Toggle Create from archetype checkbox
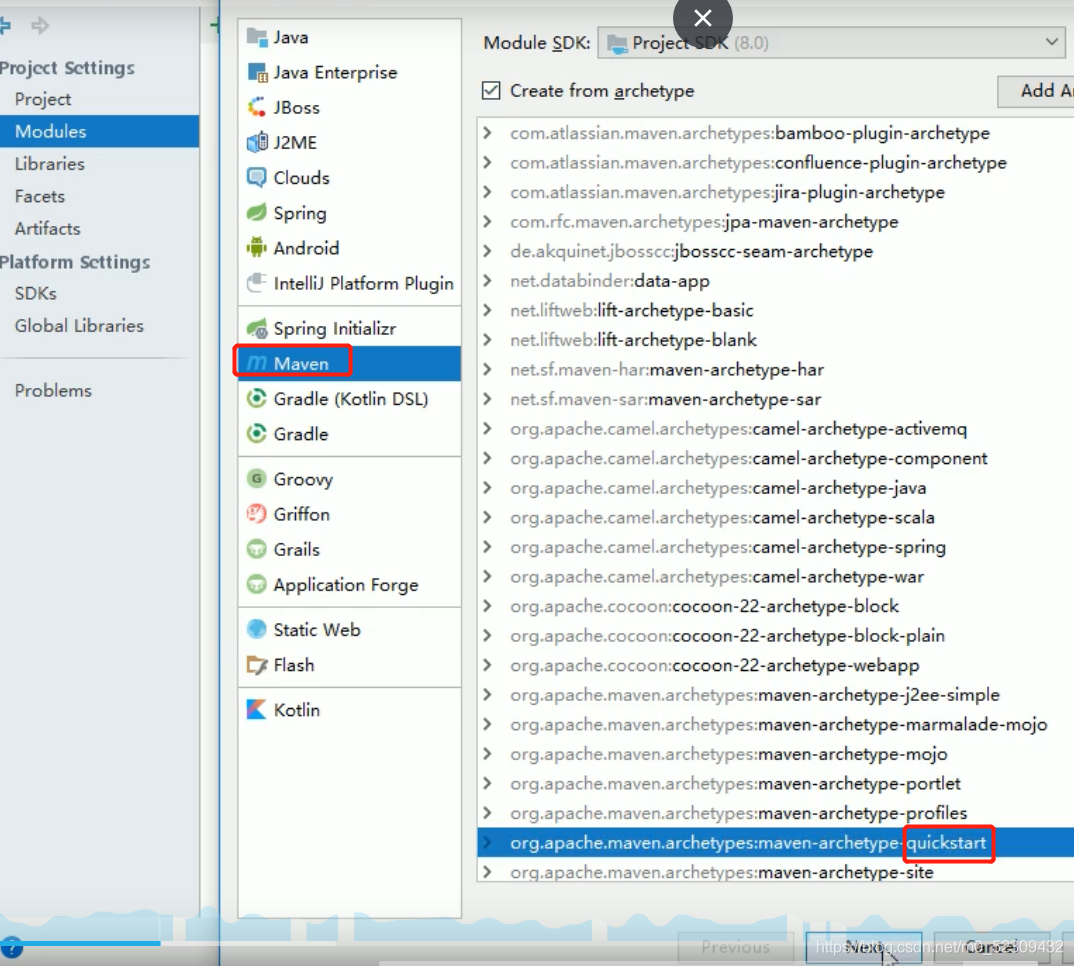The height and width of the screenshot is (966, 1074). pyautogui.click(x=491, y=90)
